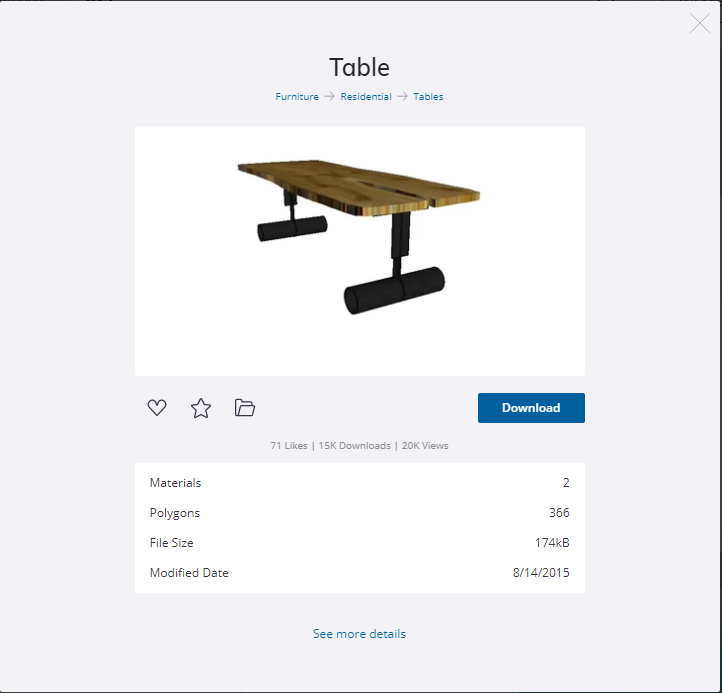Open the Tables breadcrumb link
The image size is (722, 693).
pyautogui.click(x=428, y=97)
